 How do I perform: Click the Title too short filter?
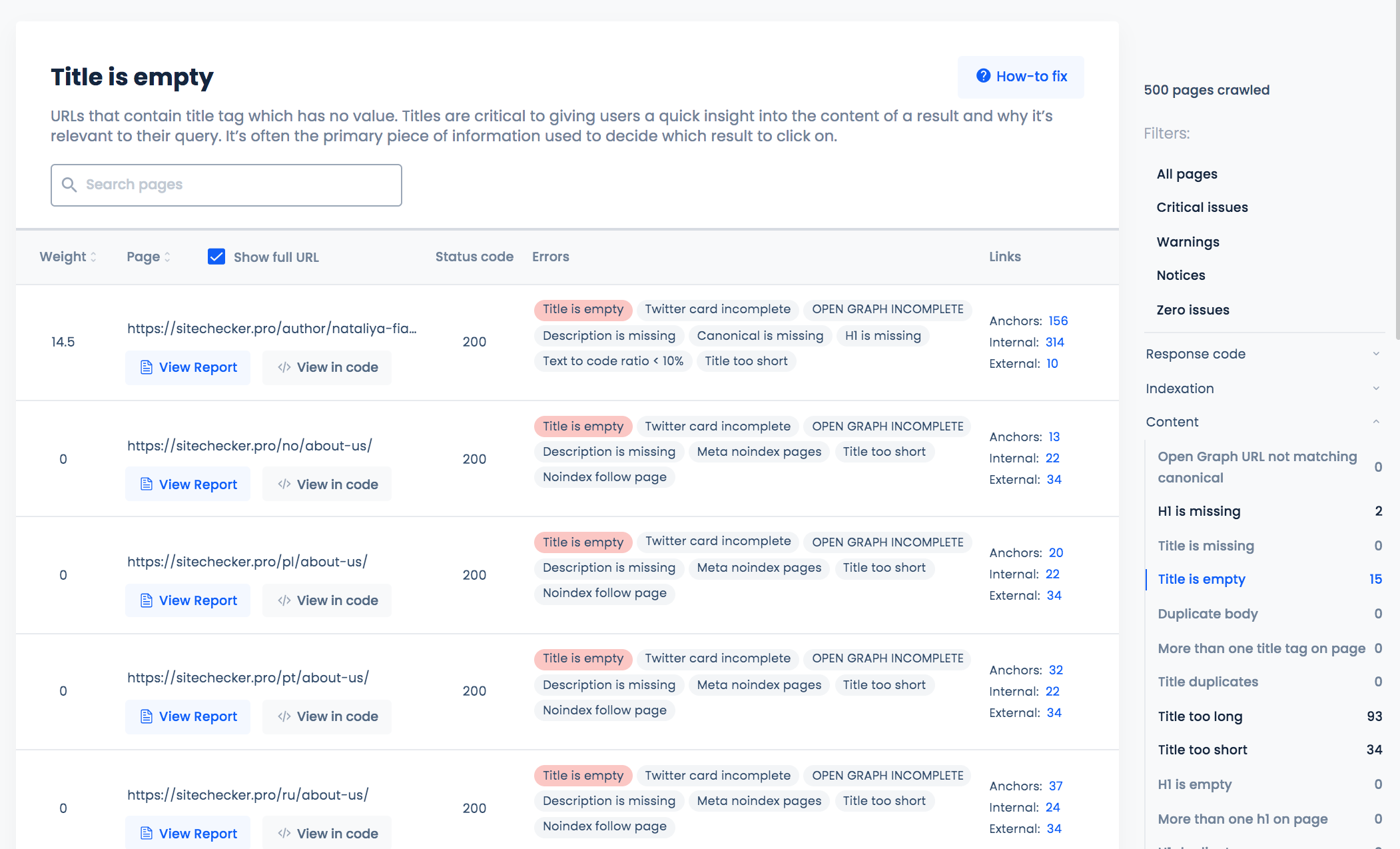pos(1202,750)
